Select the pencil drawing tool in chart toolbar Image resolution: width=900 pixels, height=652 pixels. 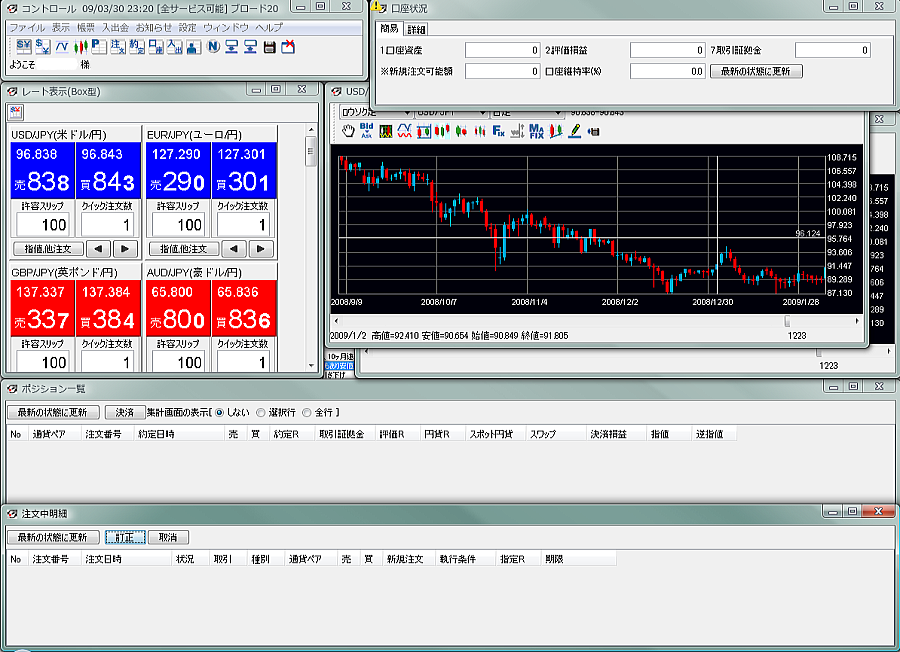point(575,131)
